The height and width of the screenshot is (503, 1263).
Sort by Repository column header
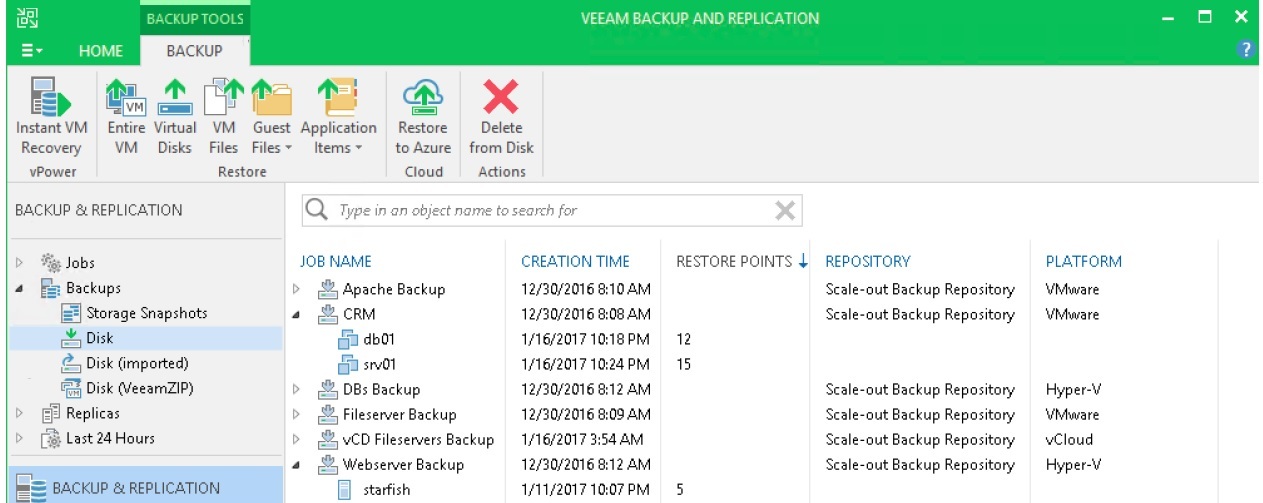tap(868, 262)
